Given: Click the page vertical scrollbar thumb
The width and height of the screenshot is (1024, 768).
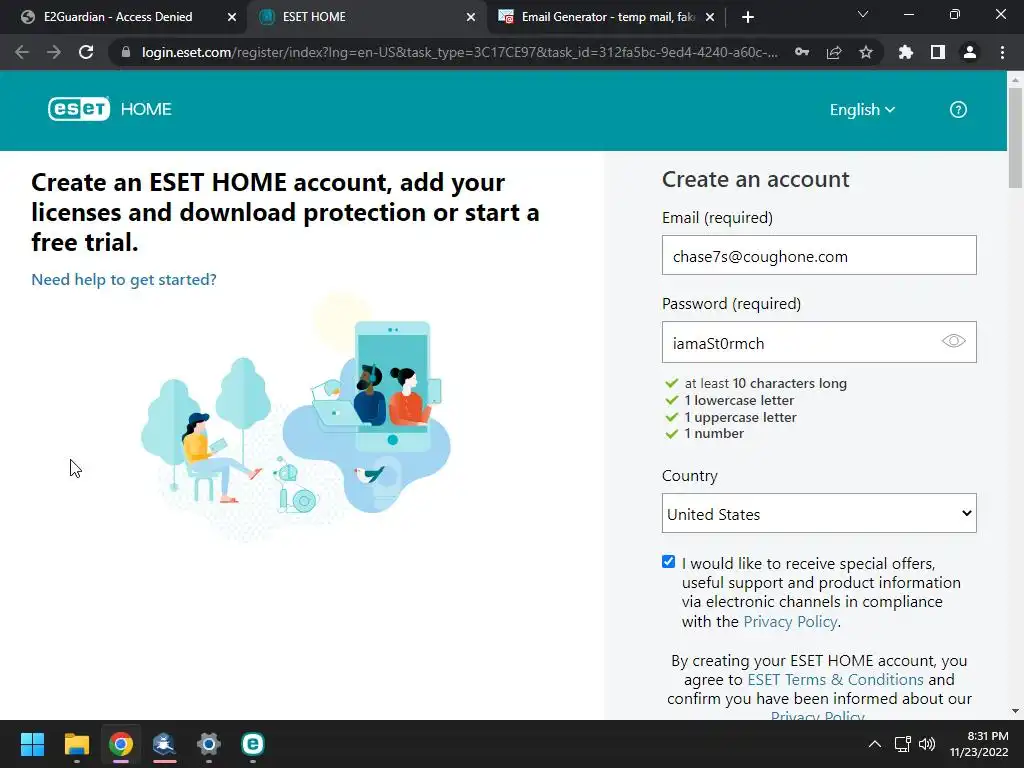Looking at the screenshot, I should (x=1015, y=137).
